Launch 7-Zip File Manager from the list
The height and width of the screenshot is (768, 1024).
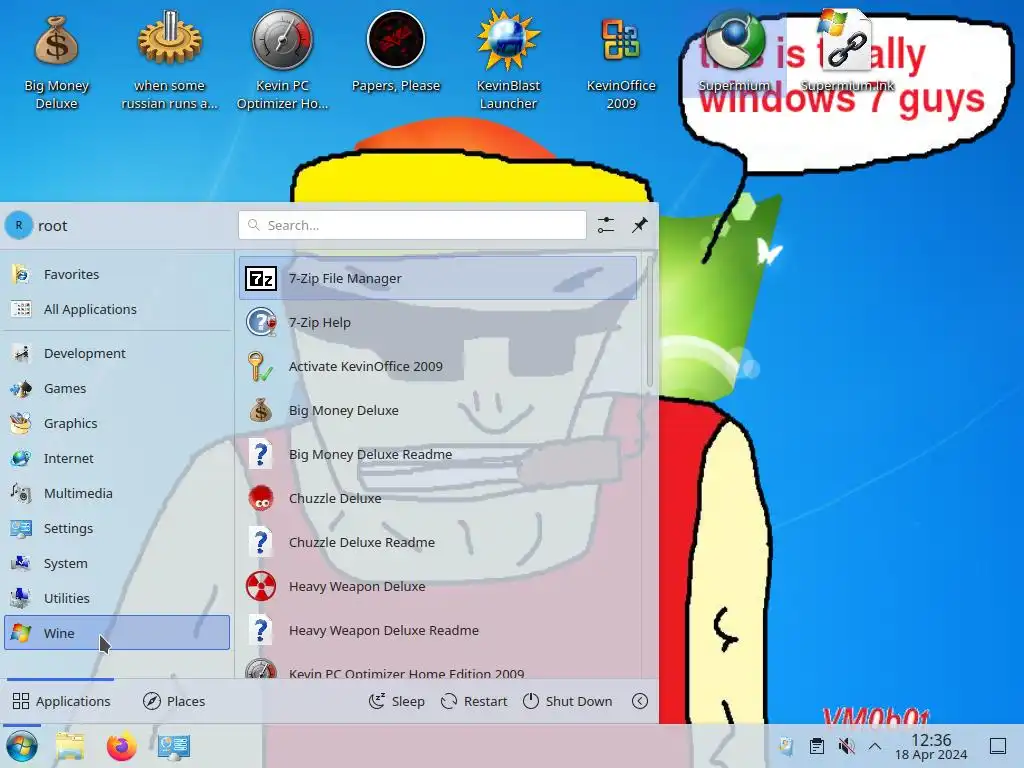coord(438,278)
